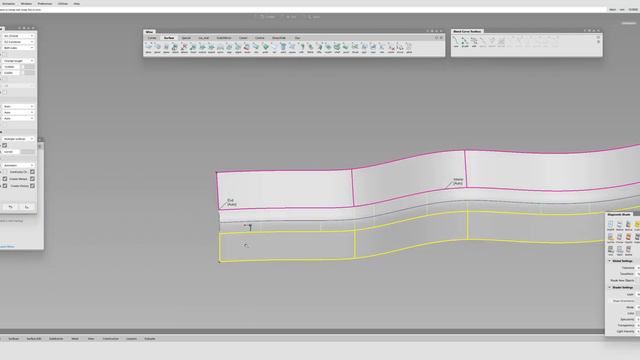This screenshot has width=640, height=360.
Task: Select the first icon in the third Diagnostic Shade row
Action: (611, 250)
